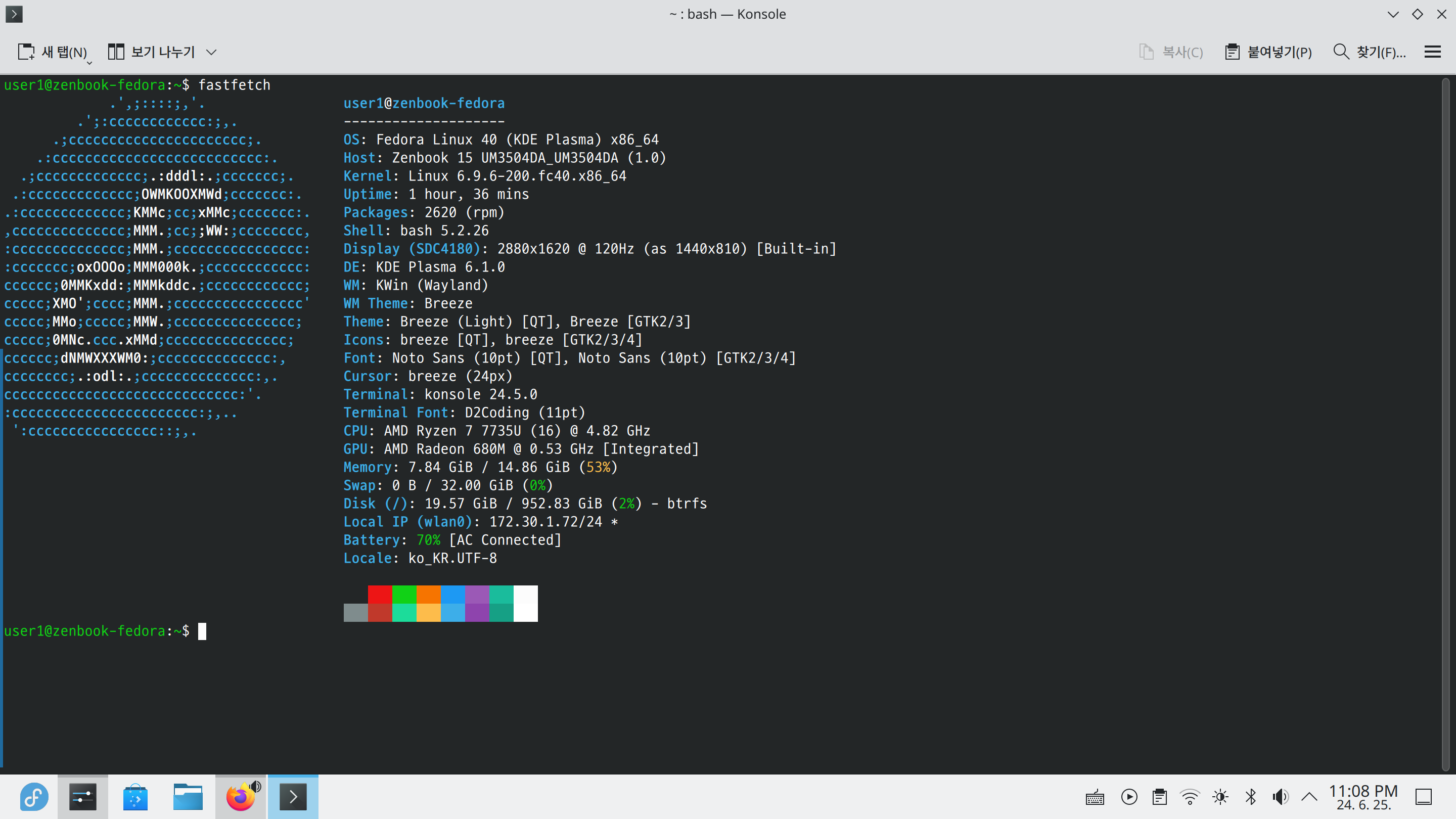Screen dimensions: 1456x819
Task: Click the terminal vertical scrollbar
Action: 1446,424
